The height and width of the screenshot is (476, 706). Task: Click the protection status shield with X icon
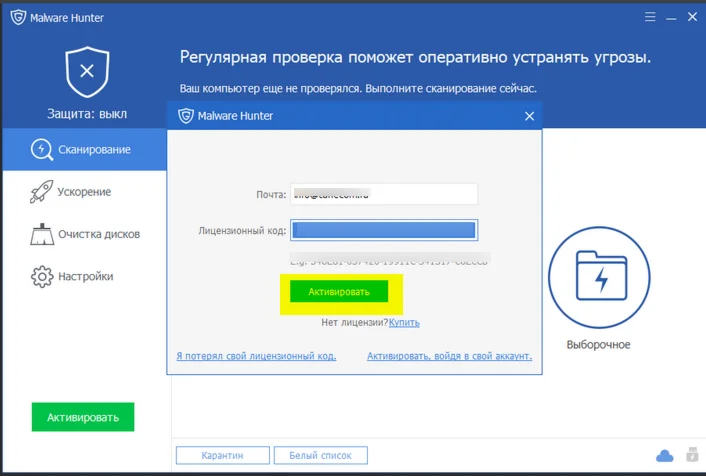tap(87, 72)
